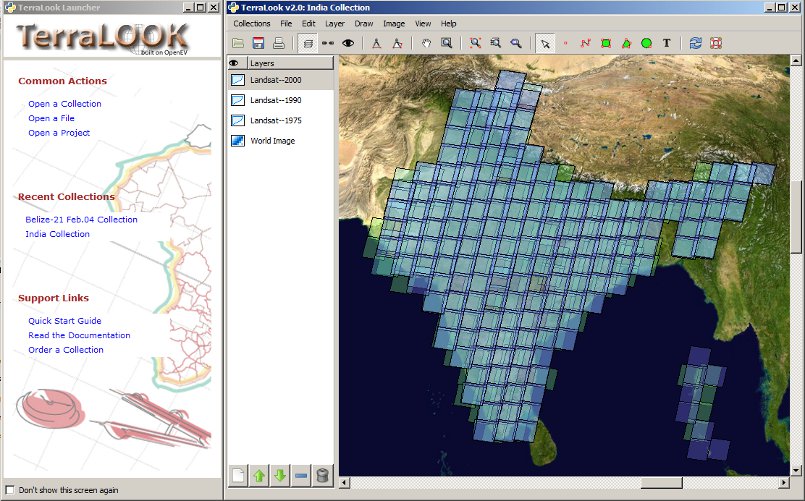805x501 pixels.
Task: Click the printer icon in the toolbar
Action: pos(279,43)
